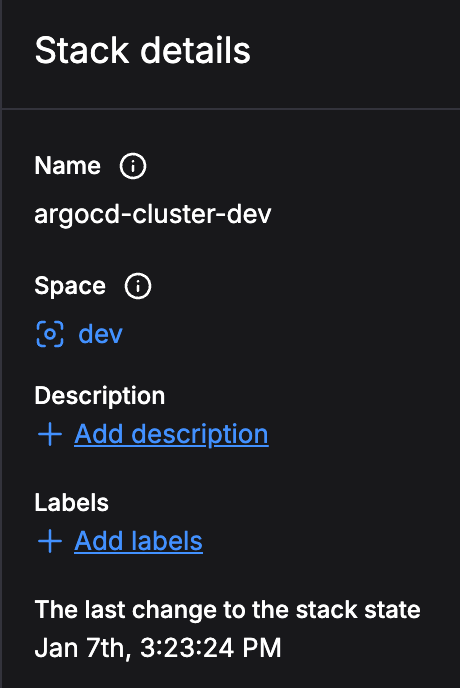This screenshot has height=688, width=460.
Task: Click the Add description link
Action: 171,434
